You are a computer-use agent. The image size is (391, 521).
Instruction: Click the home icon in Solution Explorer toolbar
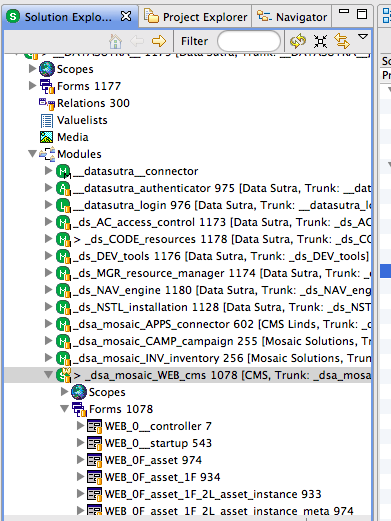pos(115,41)
